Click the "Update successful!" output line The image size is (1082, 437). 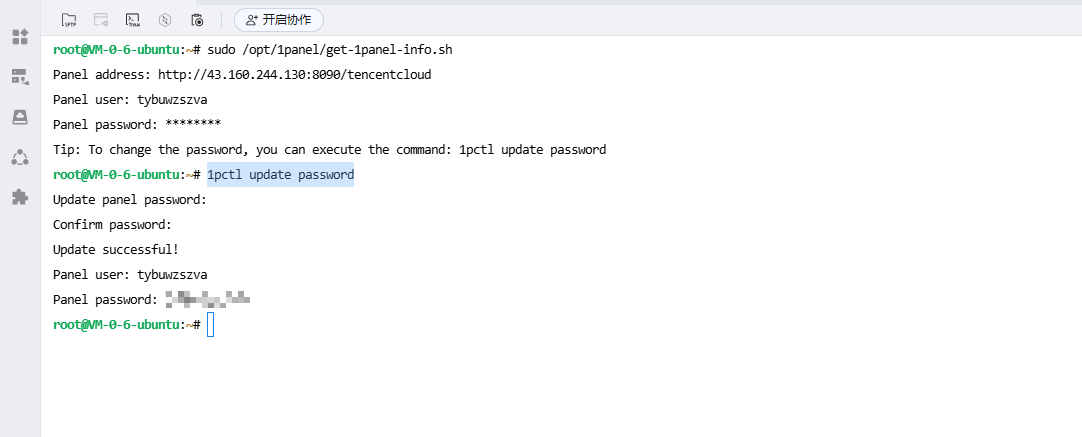[x=116, y=250]
